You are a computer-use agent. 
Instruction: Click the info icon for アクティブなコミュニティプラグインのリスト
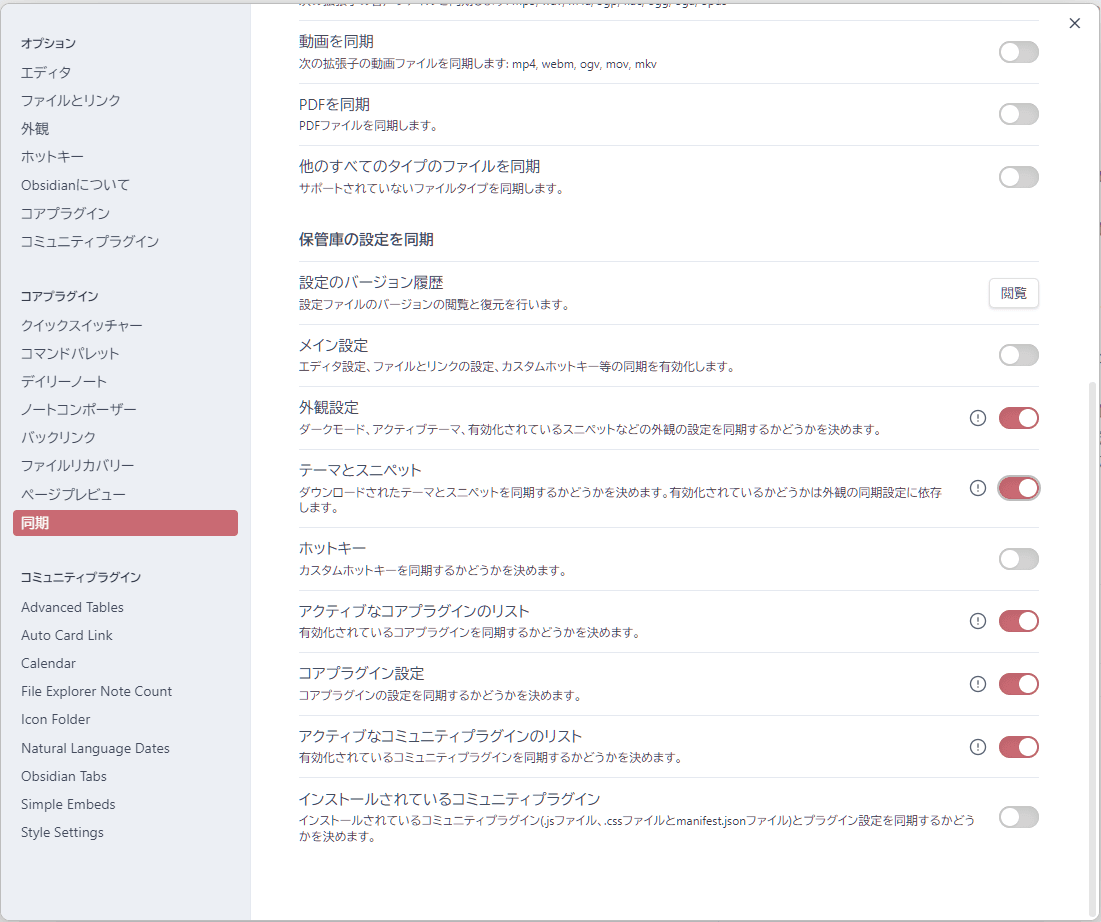pos(977,747)
